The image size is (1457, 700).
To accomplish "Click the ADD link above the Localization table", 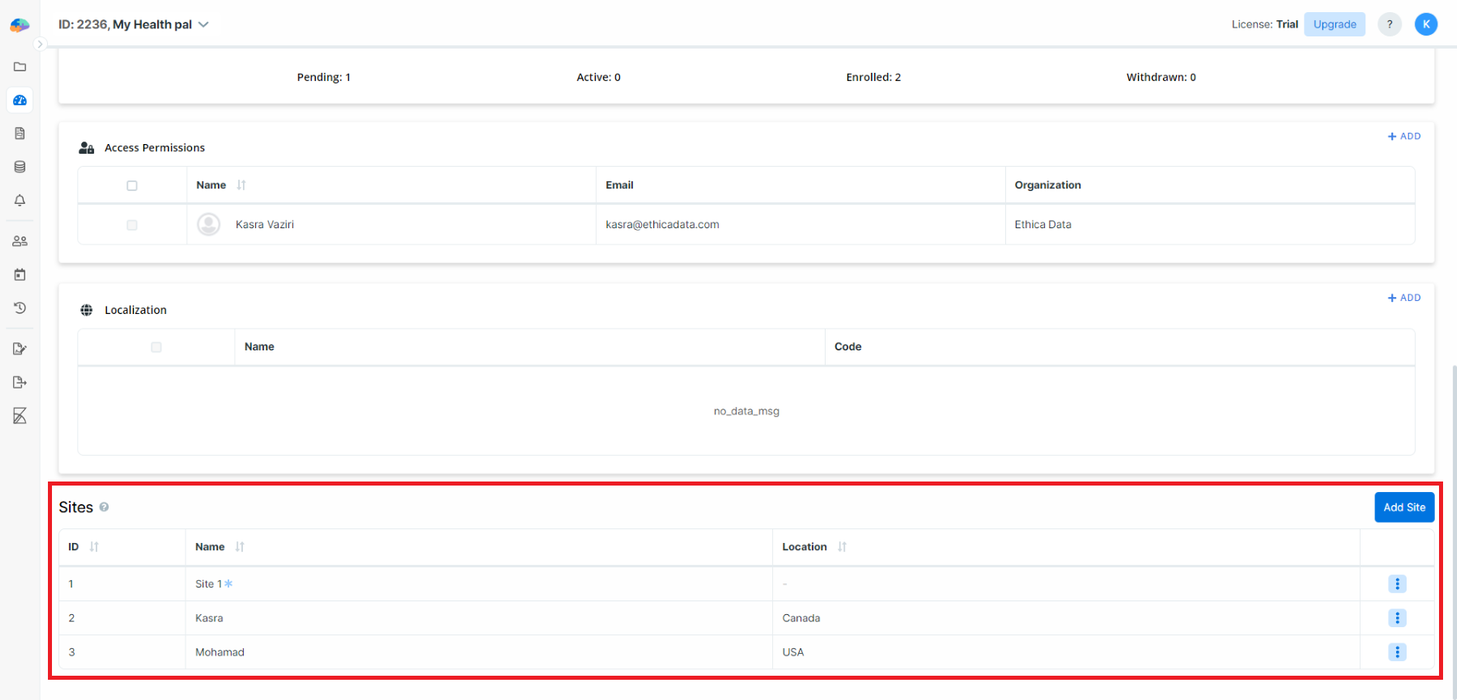I will (1404, 297).
